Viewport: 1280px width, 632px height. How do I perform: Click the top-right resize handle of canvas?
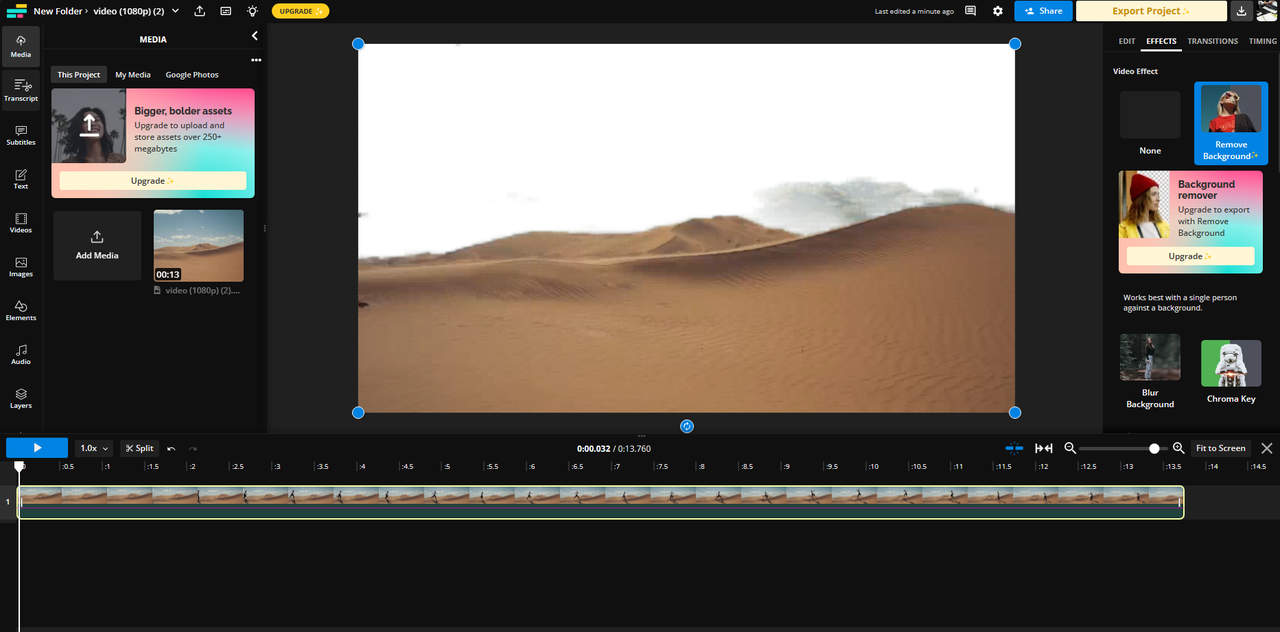coord(1015,44)
